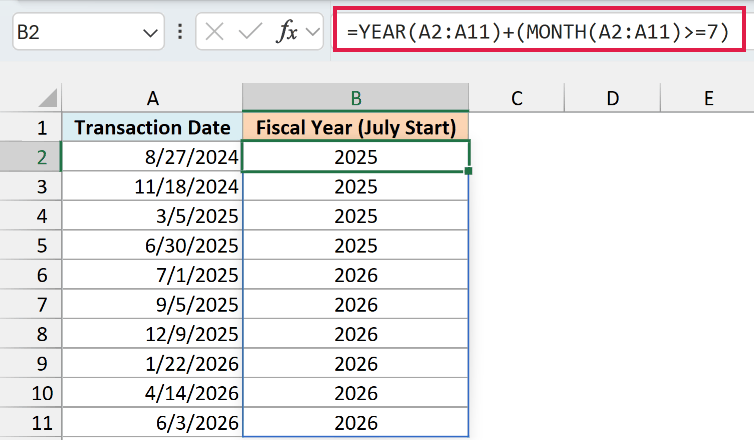Image resolution: width=754 pixels, height=440 pixels.
Task: Select row 8 header
Action: click(31, 334)
